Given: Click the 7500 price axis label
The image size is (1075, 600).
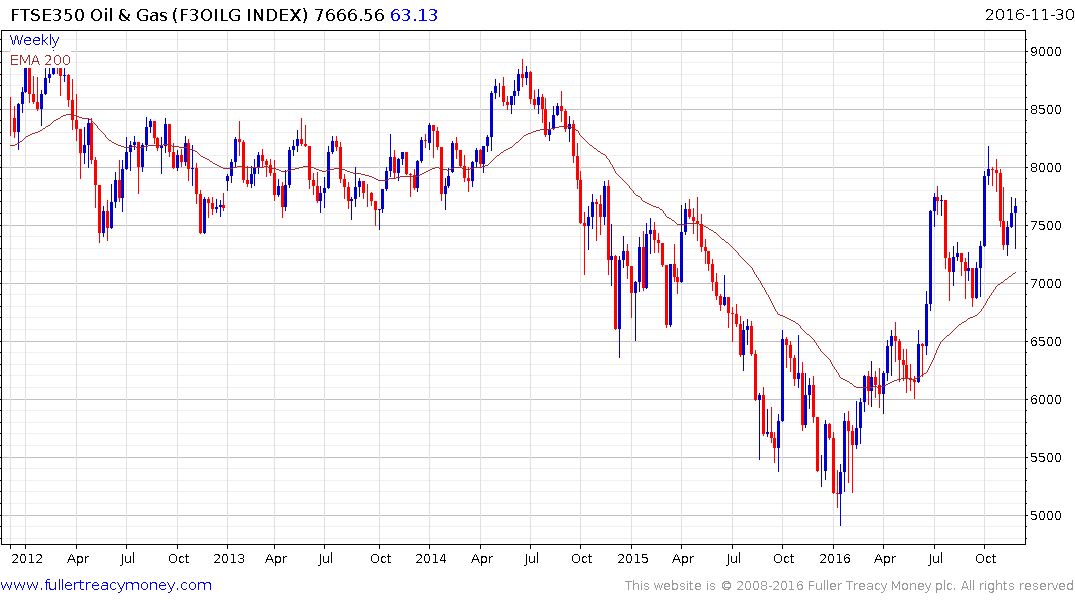Looking at the screenshot, I should tap(1046, 226).
